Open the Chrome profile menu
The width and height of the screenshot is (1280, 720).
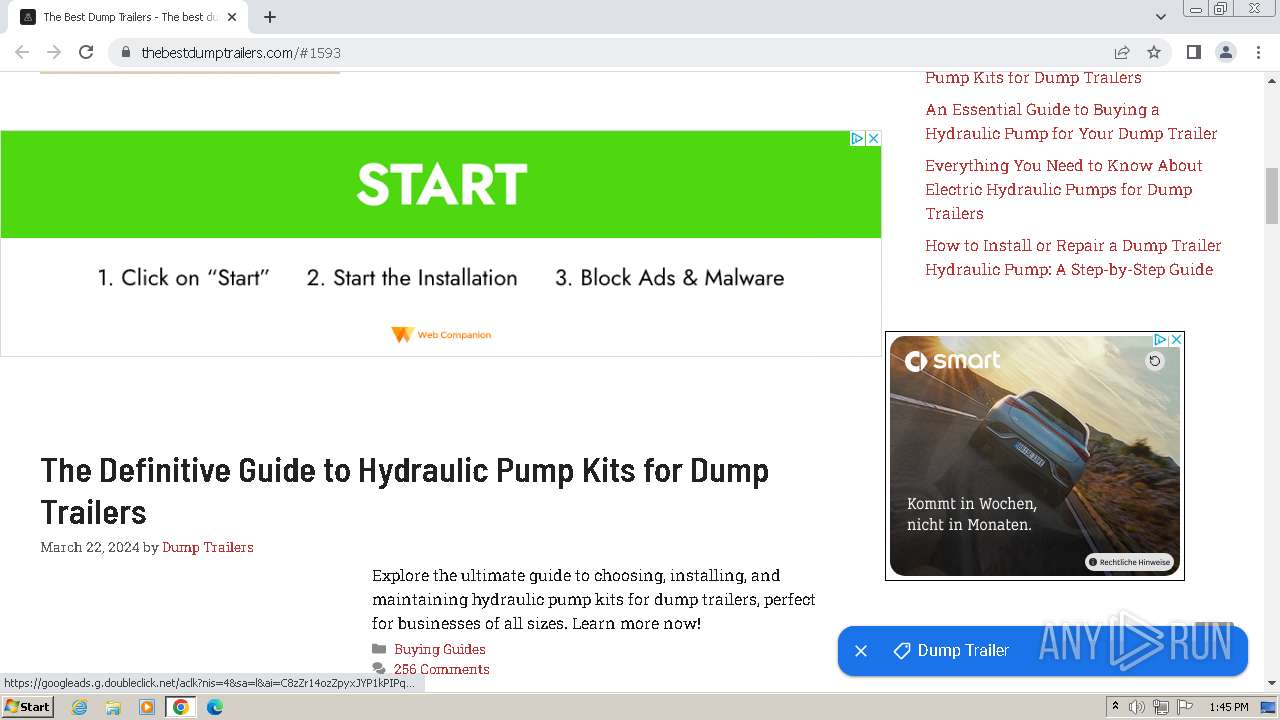[x=1226, y=52]
